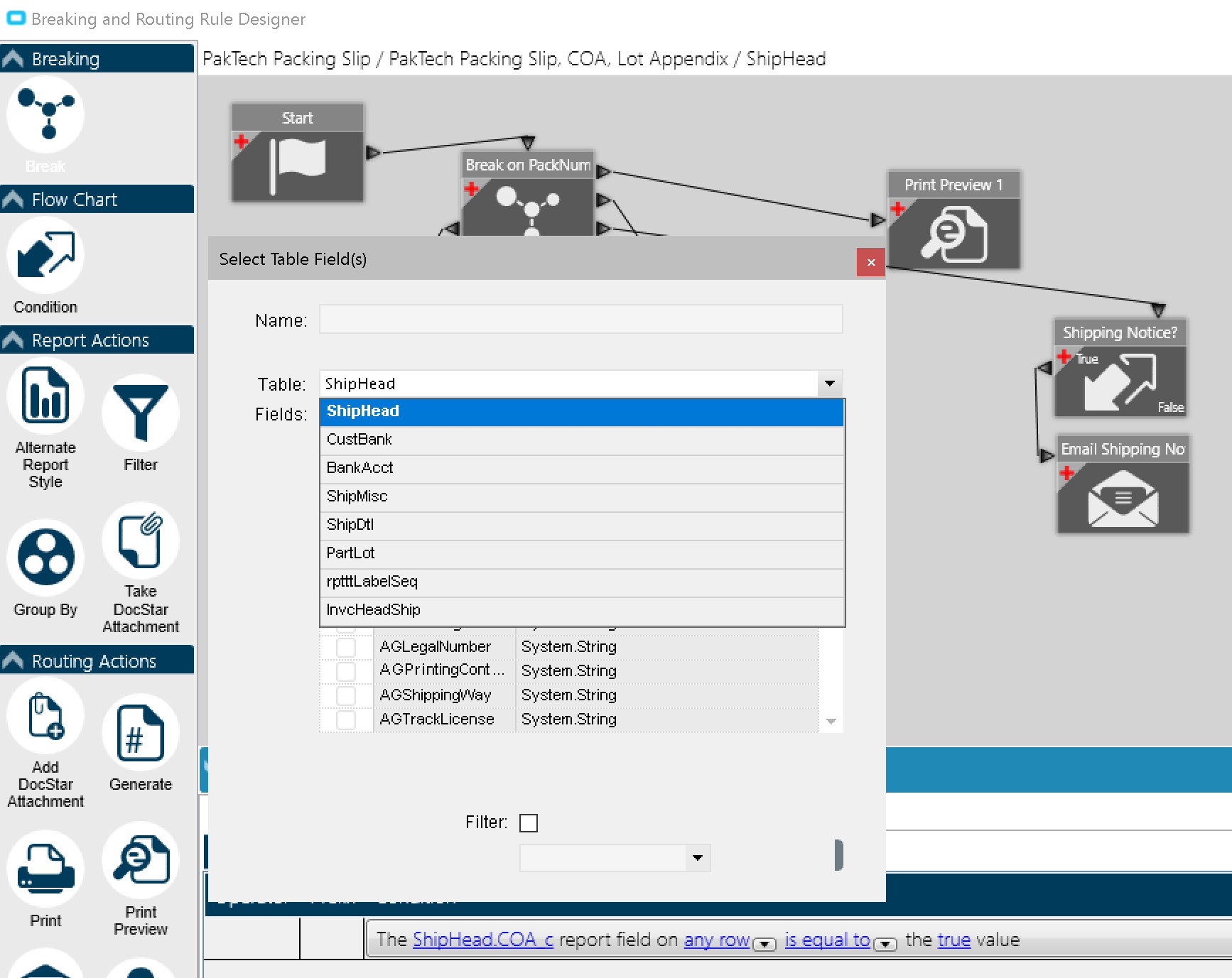Select the Break tool icon
Image resolution: width=1232 pixels, height=978 pixels.
click(45, 115)
